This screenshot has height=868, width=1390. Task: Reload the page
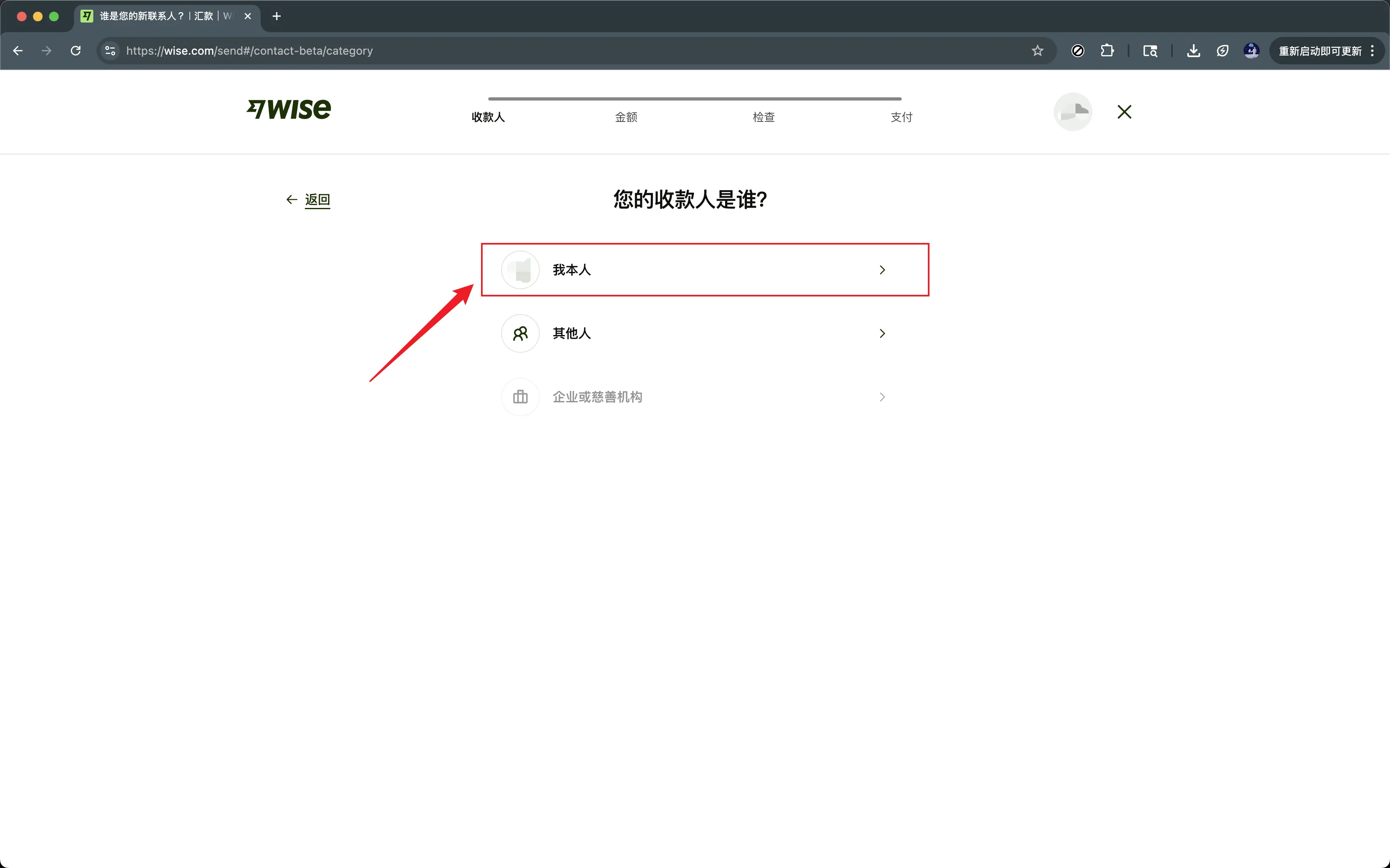coord(75,51)
